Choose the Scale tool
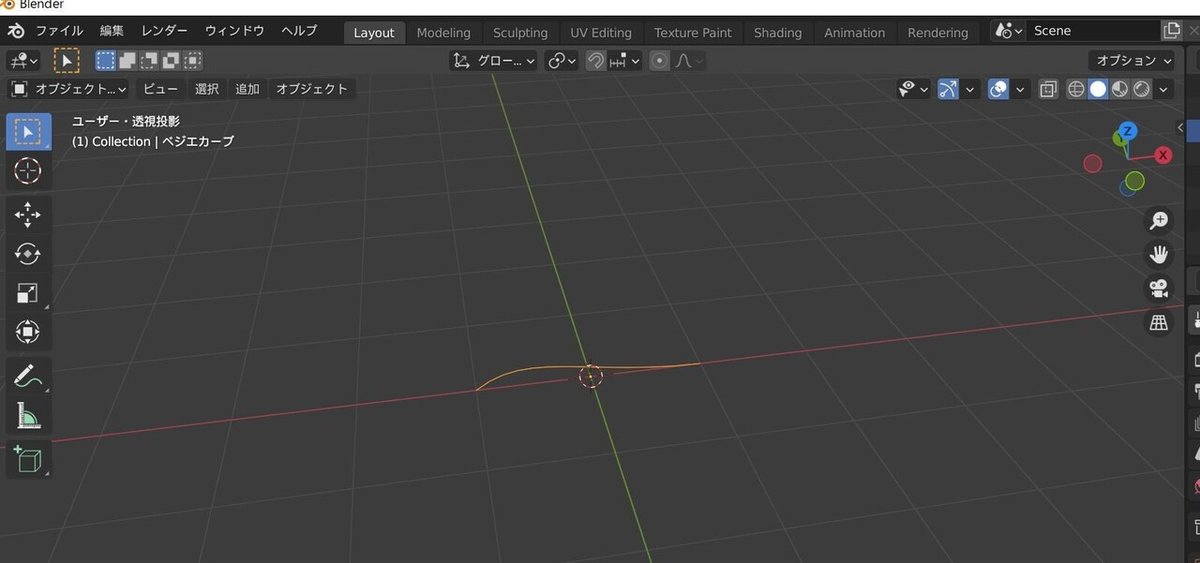This screenshot has height=563, width=1200. point(28,293)
